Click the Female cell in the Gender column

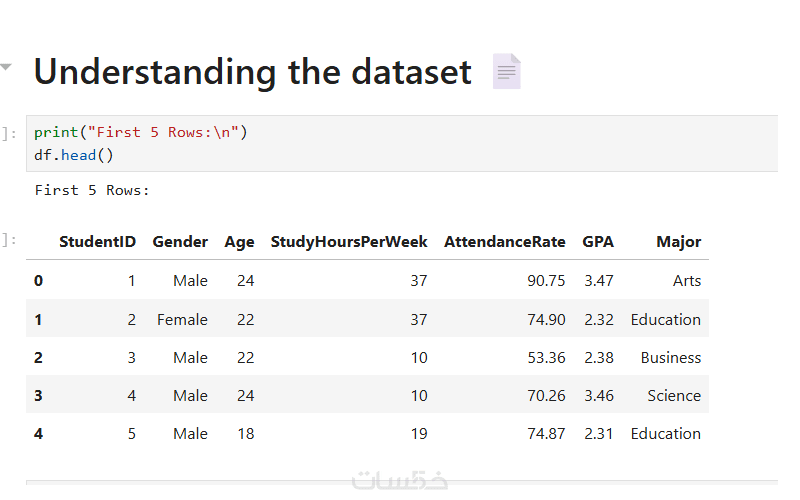(182, 320)
